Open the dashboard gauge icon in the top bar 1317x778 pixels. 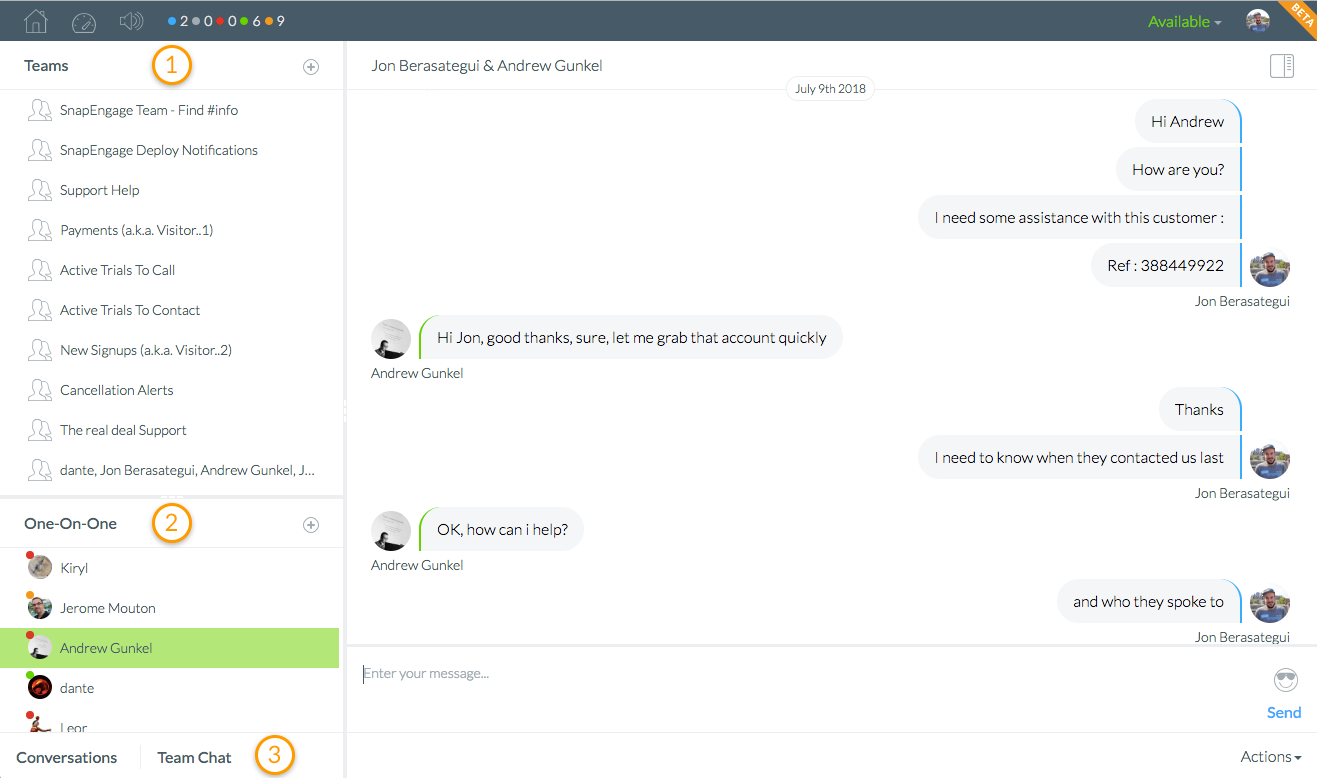click(84, 20)
